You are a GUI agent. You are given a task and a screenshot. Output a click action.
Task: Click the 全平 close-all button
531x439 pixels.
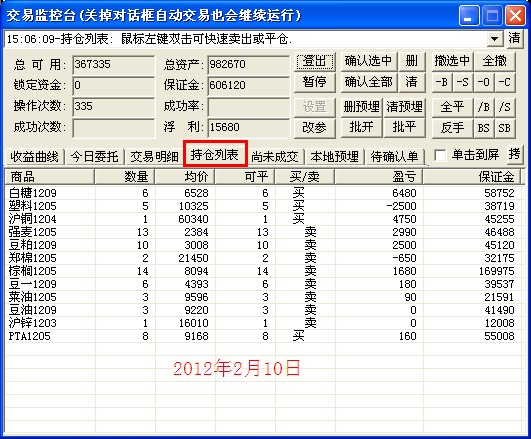tap(452, 107)
